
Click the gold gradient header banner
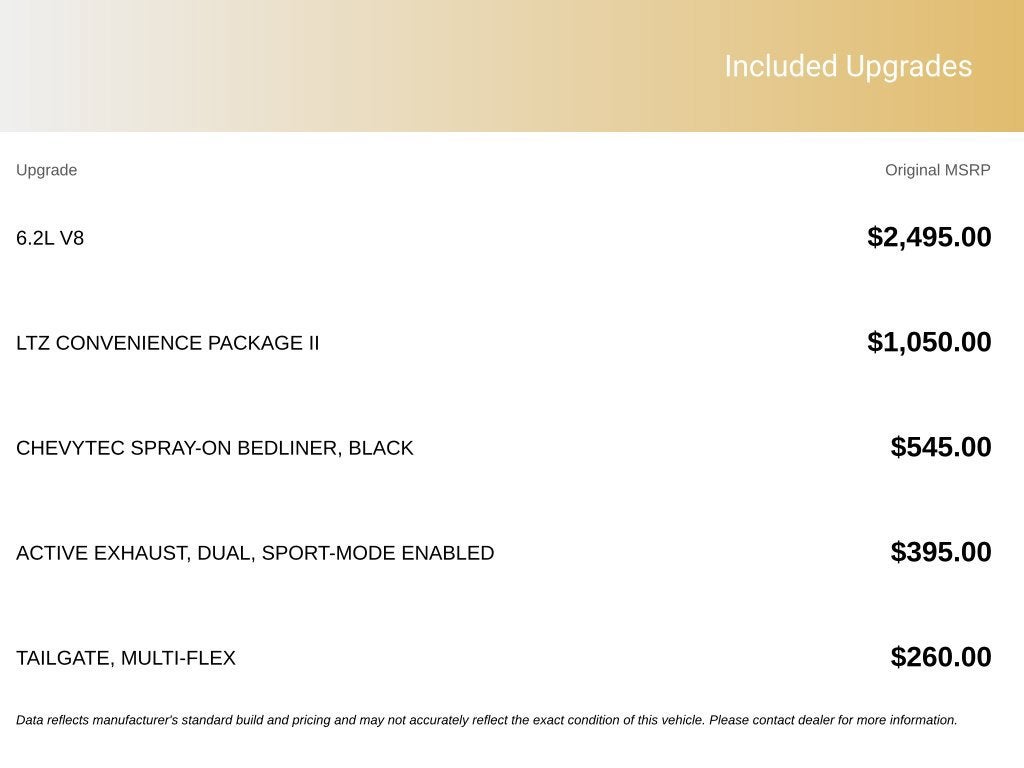click(512, 65)
